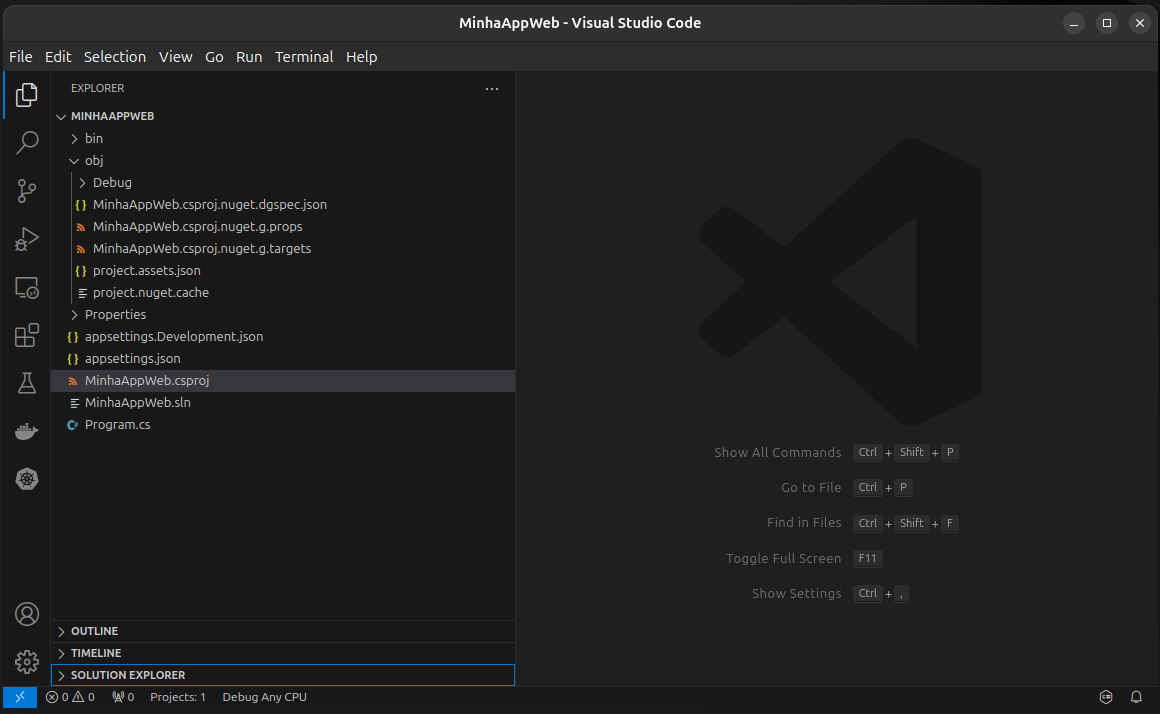Expand the Properties folder
The width and height of the screenshot is (1160, 714).
coord(283,314)
